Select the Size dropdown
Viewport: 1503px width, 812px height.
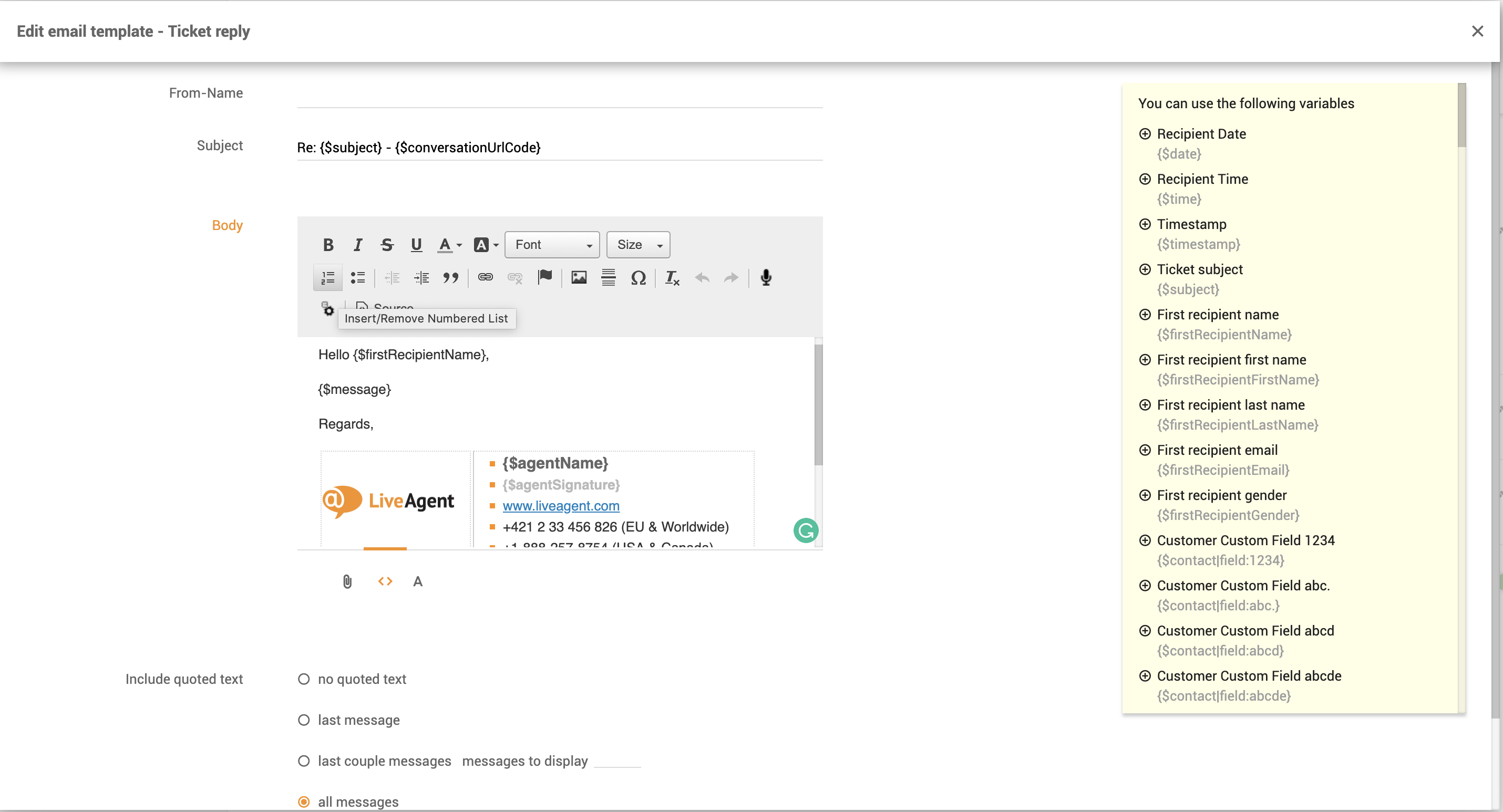639,245
